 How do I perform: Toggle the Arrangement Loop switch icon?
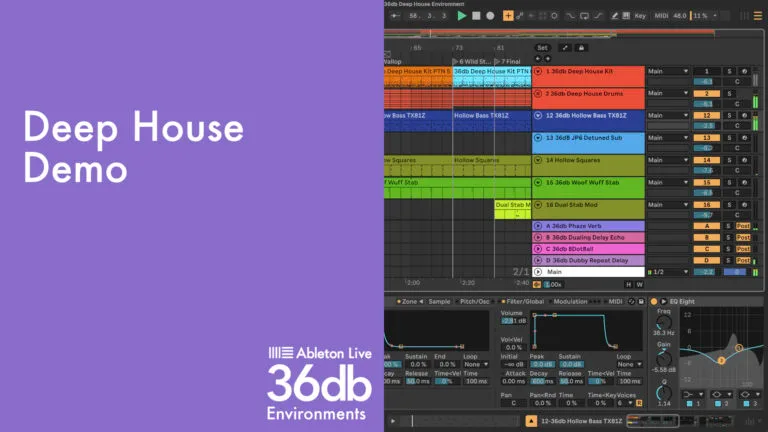pyautogui.click(x=584, y=16)
